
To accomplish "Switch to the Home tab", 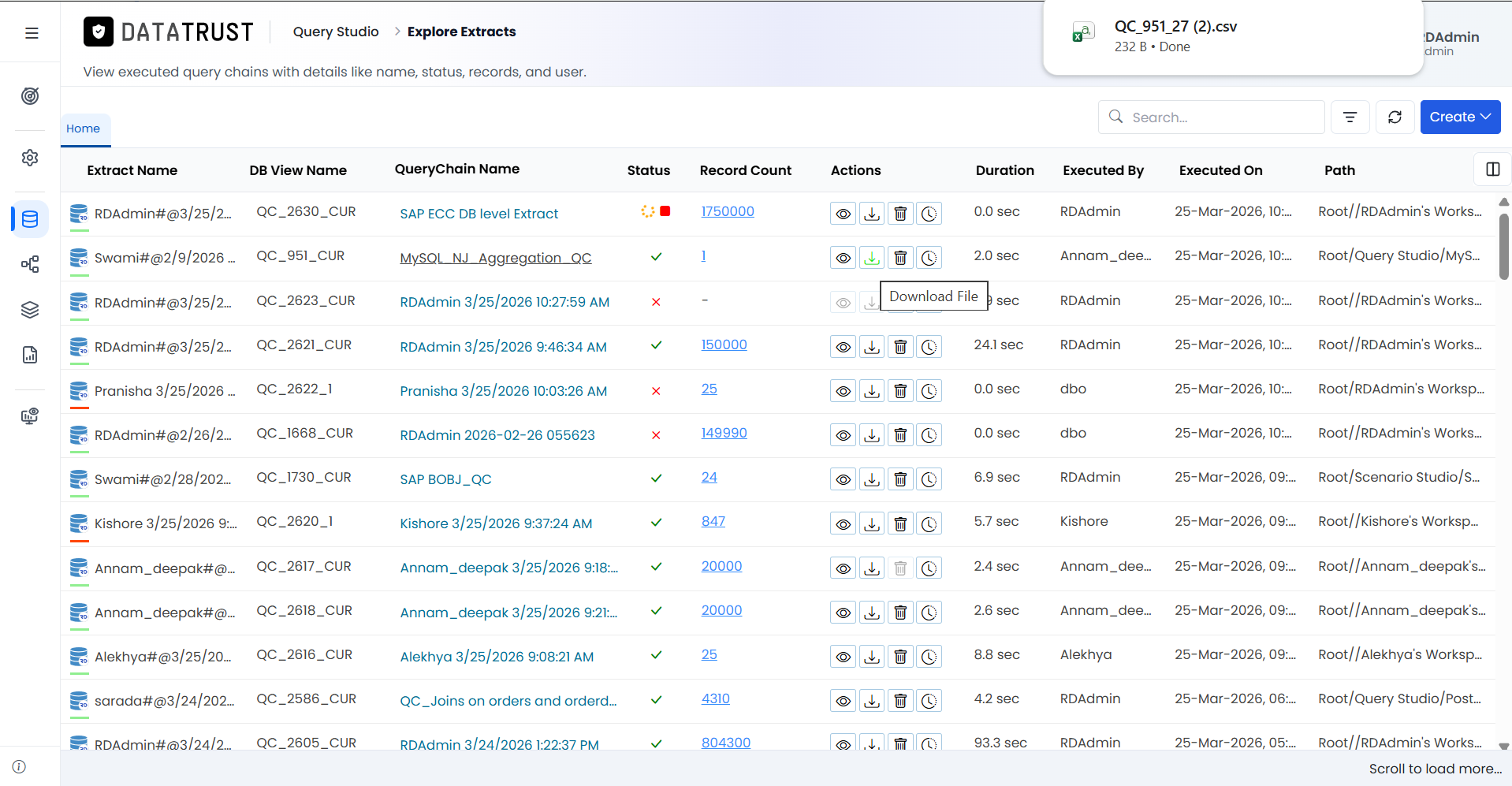I will click(84, 129).
